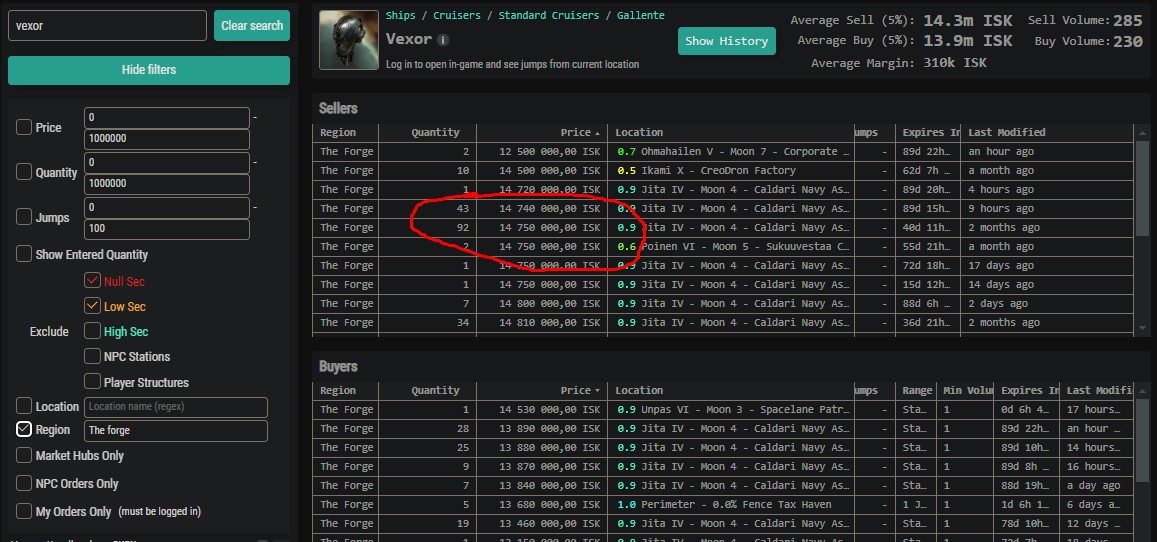Select buyer price 13 870 000,00 ISK

coord(550,467)
